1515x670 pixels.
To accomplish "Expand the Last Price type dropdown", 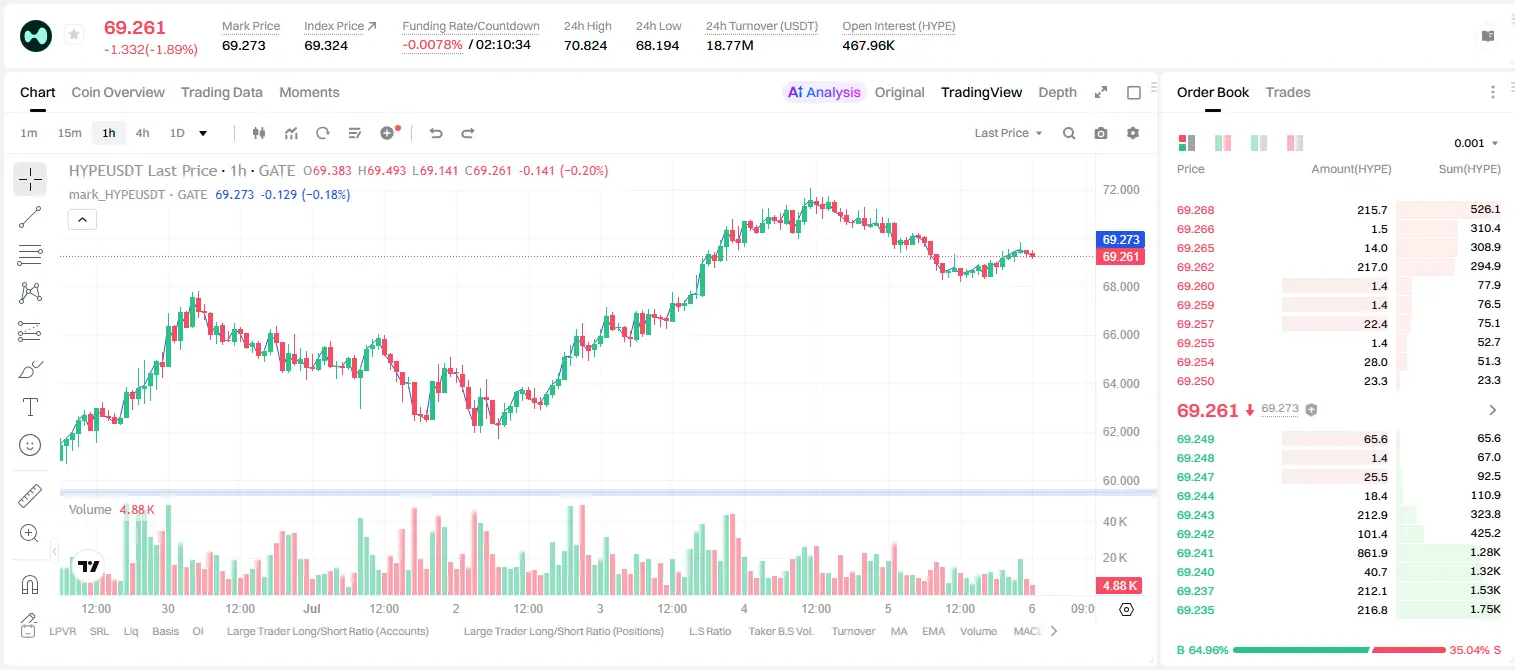I will [1008, 133].
